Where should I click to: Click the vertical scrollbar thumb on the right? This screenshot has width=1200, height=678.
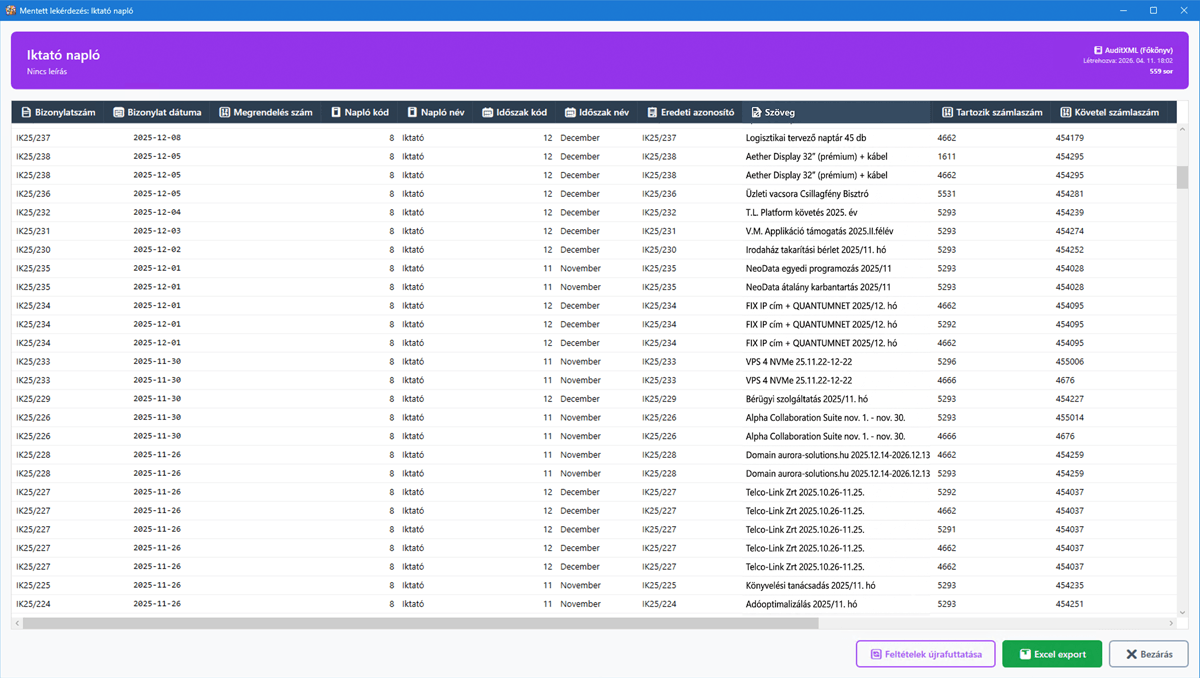1182,177
